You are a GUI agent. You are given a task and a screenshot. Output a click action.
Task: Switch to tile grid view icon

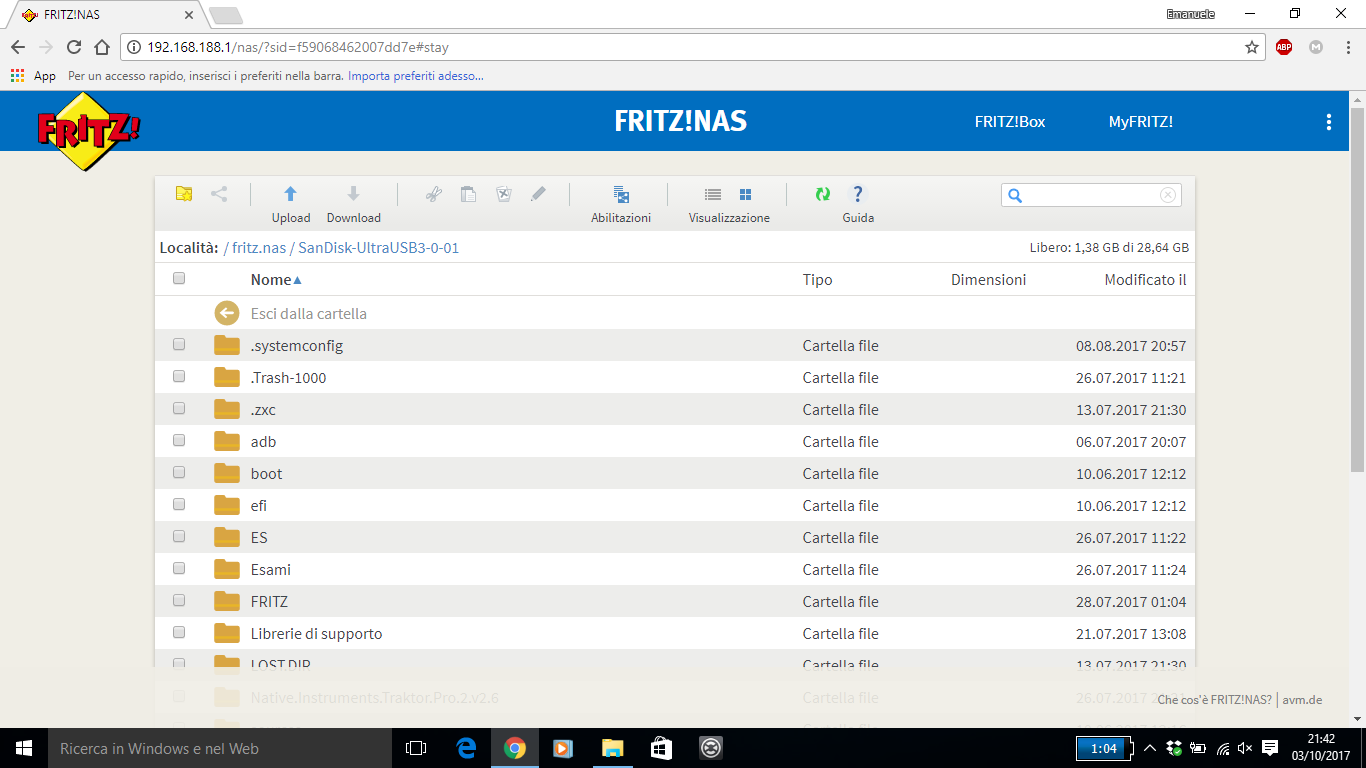[745, 194]
